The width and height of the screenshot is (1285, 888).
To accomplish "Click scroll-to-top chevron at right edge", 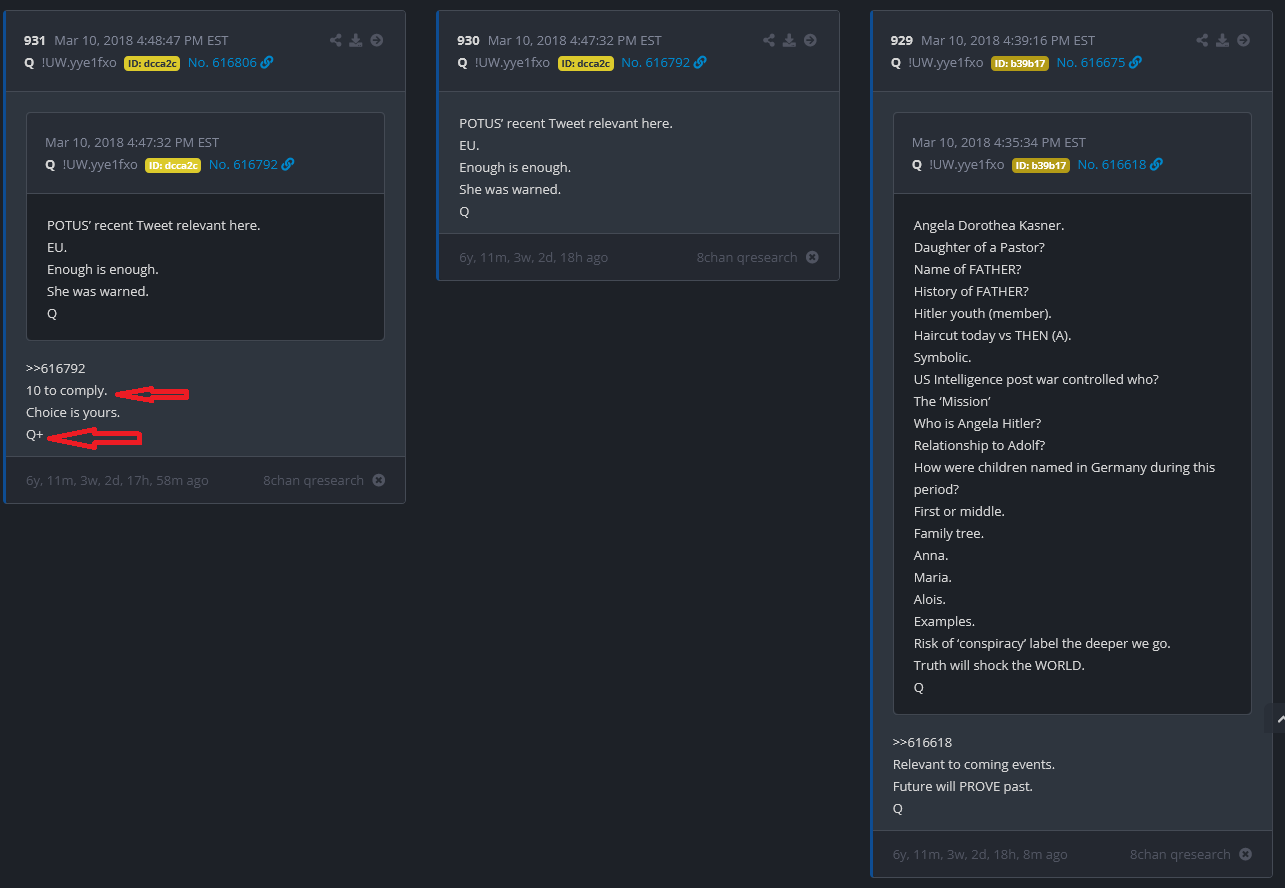I will click(x=1275, y=718).
